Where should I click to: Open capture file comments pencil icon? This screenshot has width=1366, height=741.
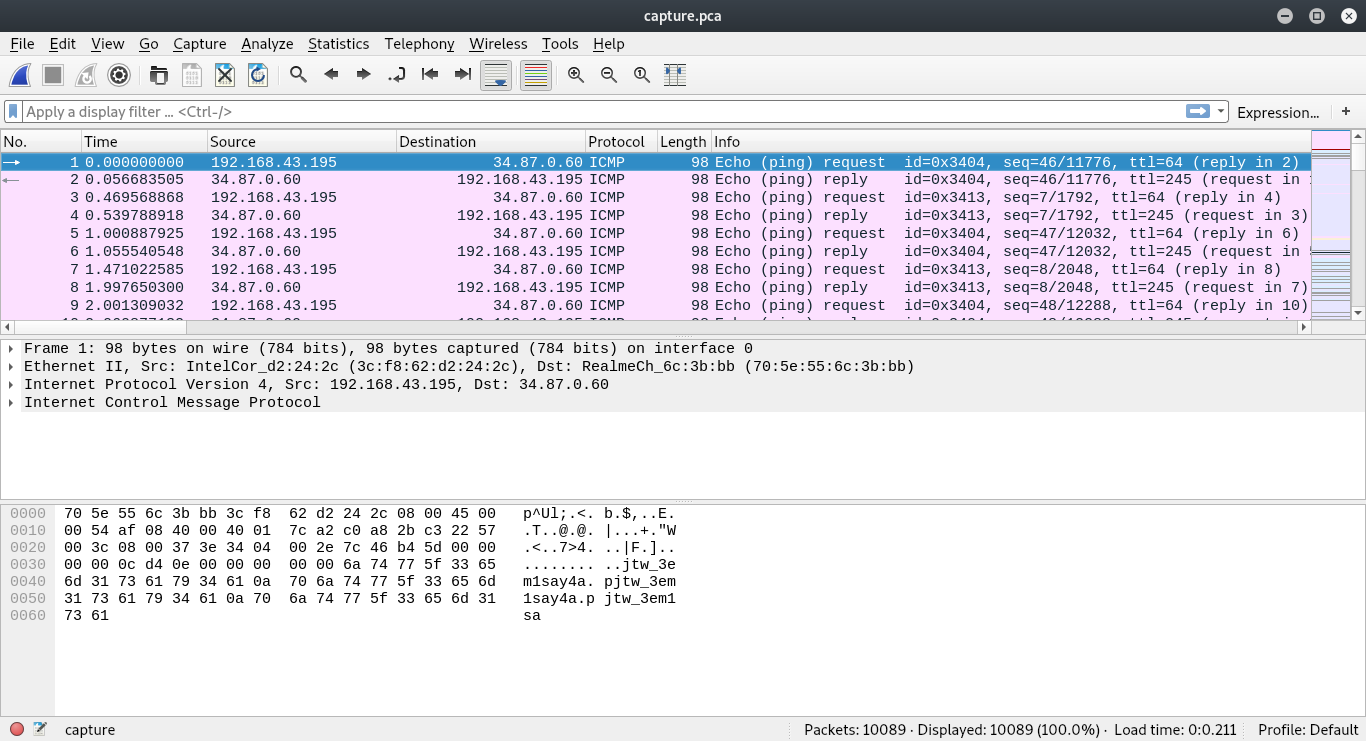coord(40,730)
